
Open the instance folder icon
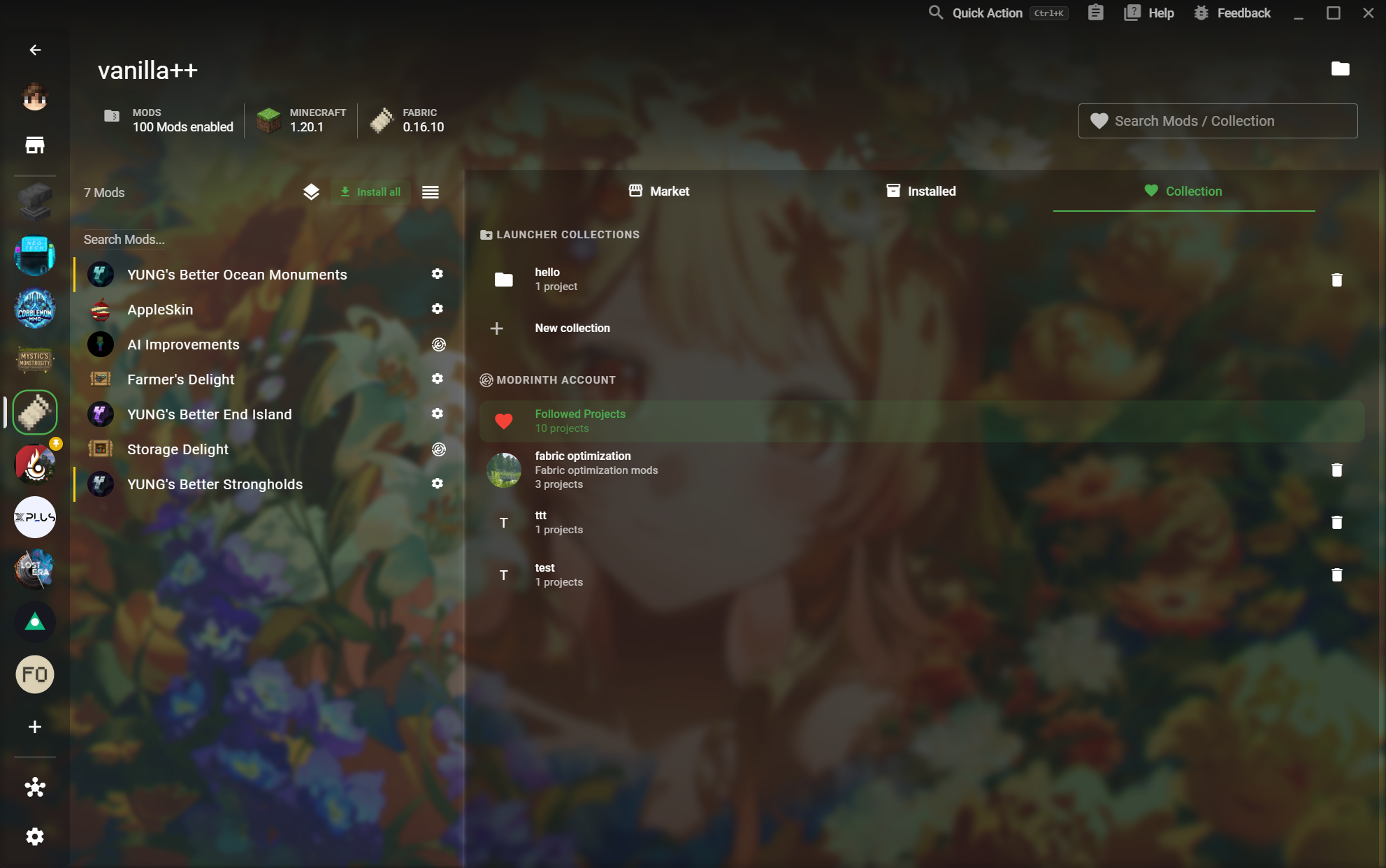point(1340,68)
